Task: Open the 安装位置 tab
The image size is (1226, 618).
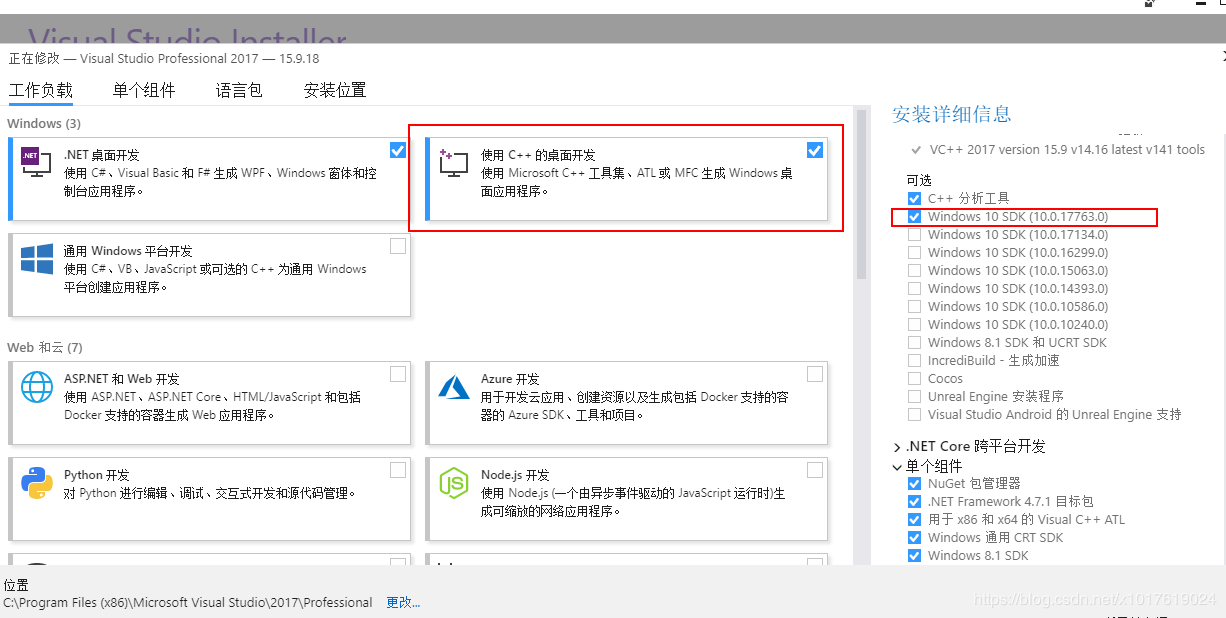Action: coord(335,90)
